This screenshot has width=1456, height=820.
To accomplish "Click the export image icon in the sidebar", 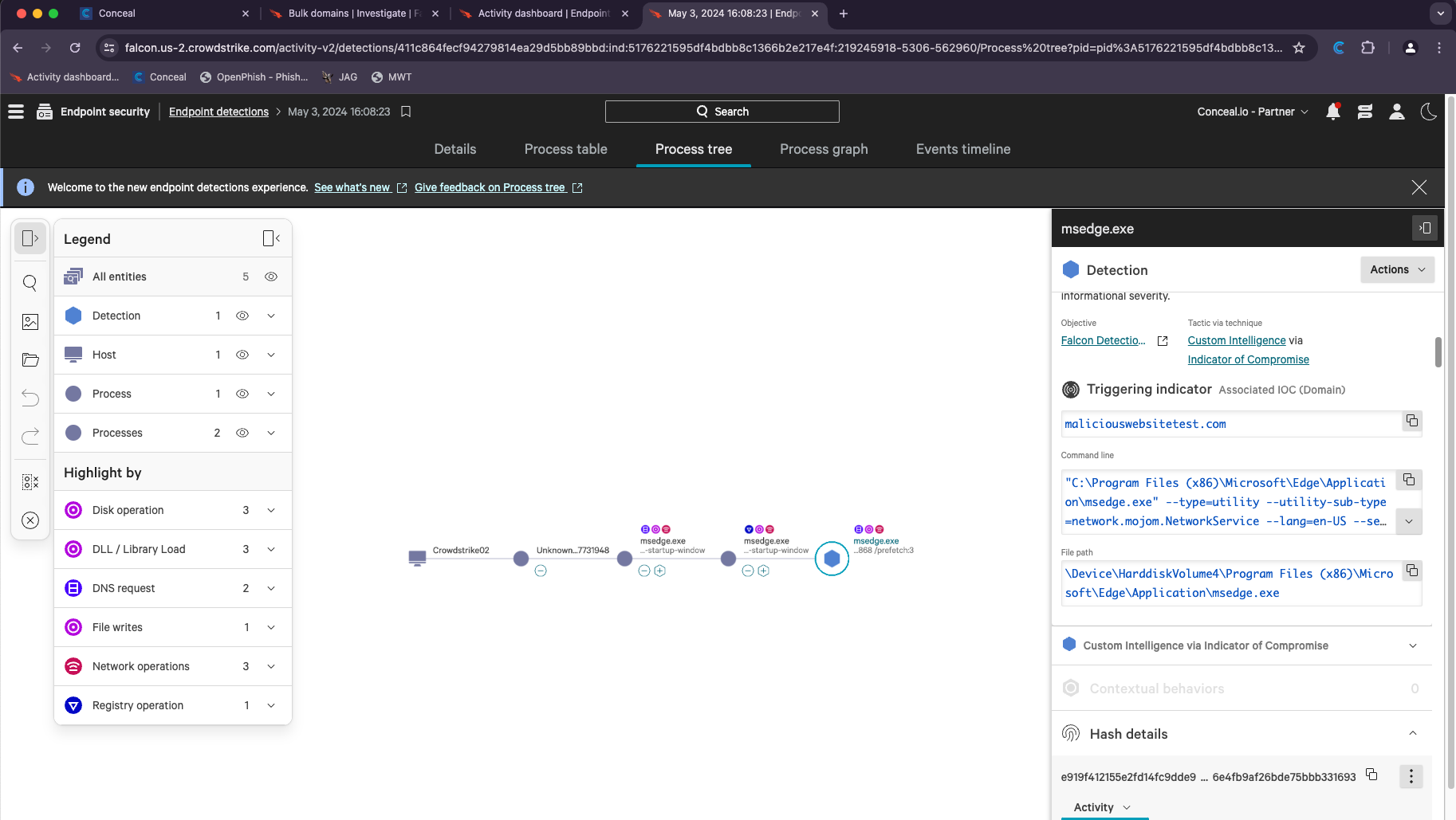I will pyautogui.click(x=30, y=322).
